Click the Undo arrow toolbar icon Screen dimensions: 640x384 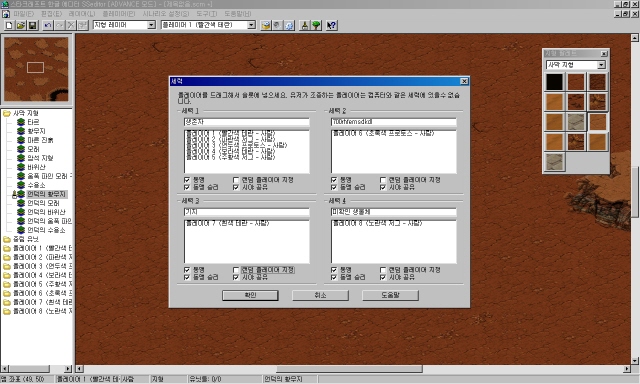tap(48, 25)
